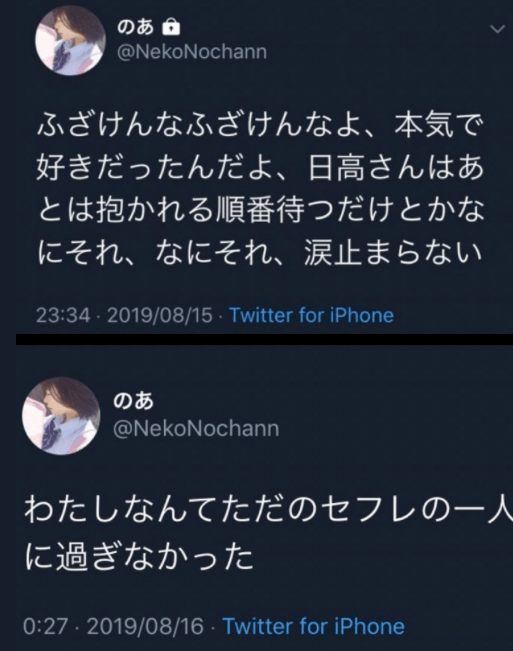Open the first tweet's chevron dropdown menu

(x=497, y=29)
